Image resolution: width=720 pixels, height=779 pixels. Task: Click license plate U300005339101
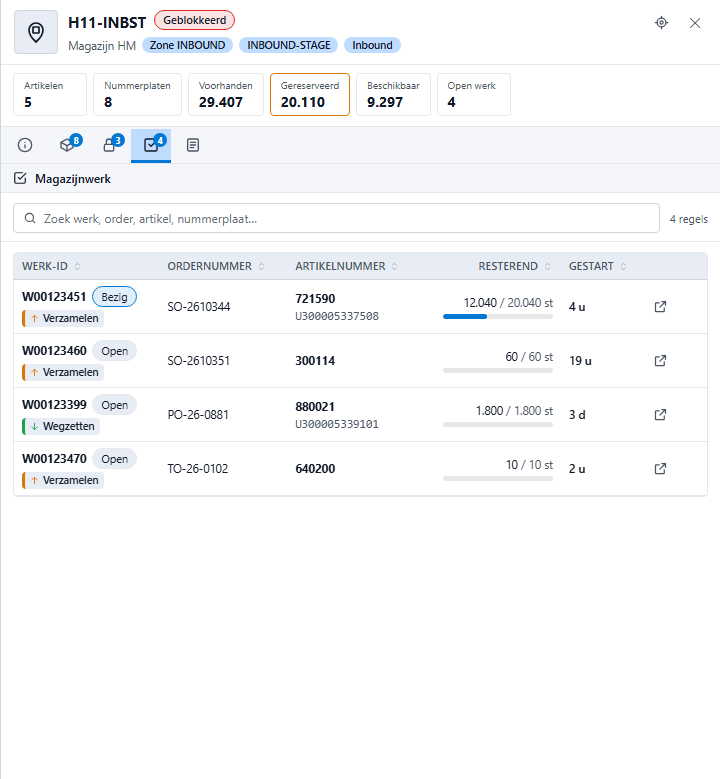(337, 424)
